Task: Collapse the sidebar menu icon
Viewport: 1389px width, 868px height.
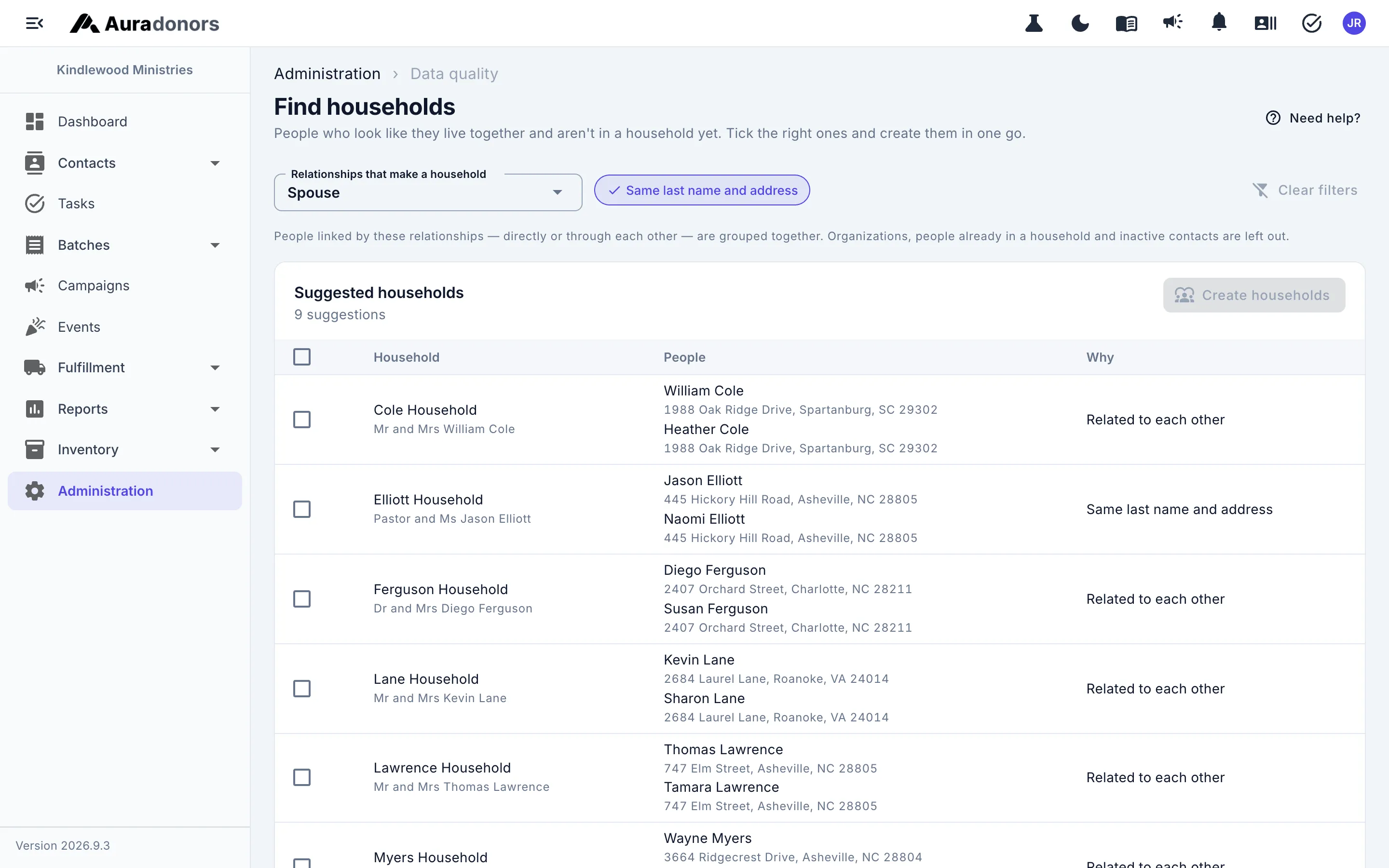Action: 34,24
